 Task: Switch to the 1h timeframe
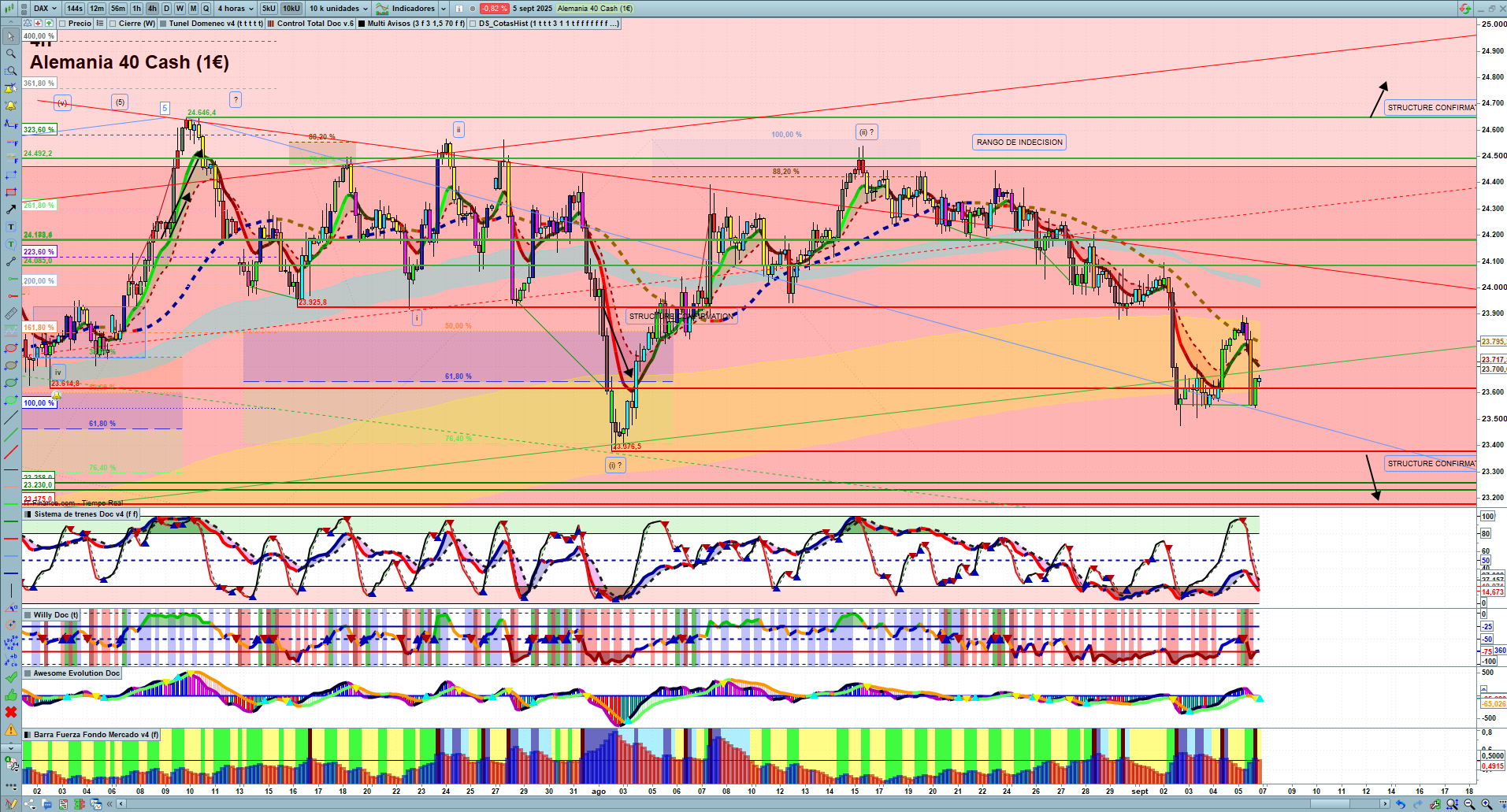click(x=136, y=9)
